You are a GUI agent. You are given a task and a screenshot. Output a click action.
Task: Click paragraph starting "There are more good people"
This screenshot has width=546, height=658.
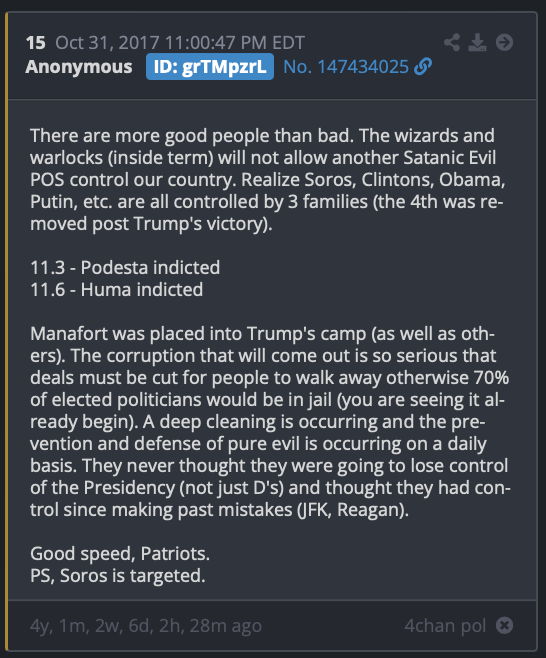[268, 180]
